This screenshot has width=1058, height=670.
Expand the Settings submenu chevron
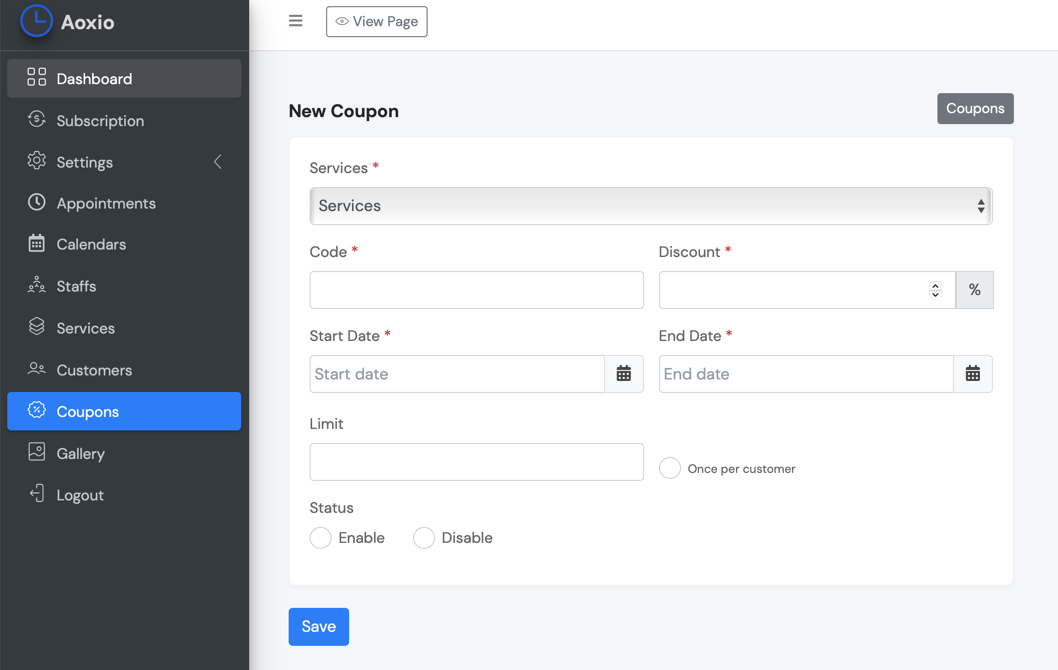point(217,162)
